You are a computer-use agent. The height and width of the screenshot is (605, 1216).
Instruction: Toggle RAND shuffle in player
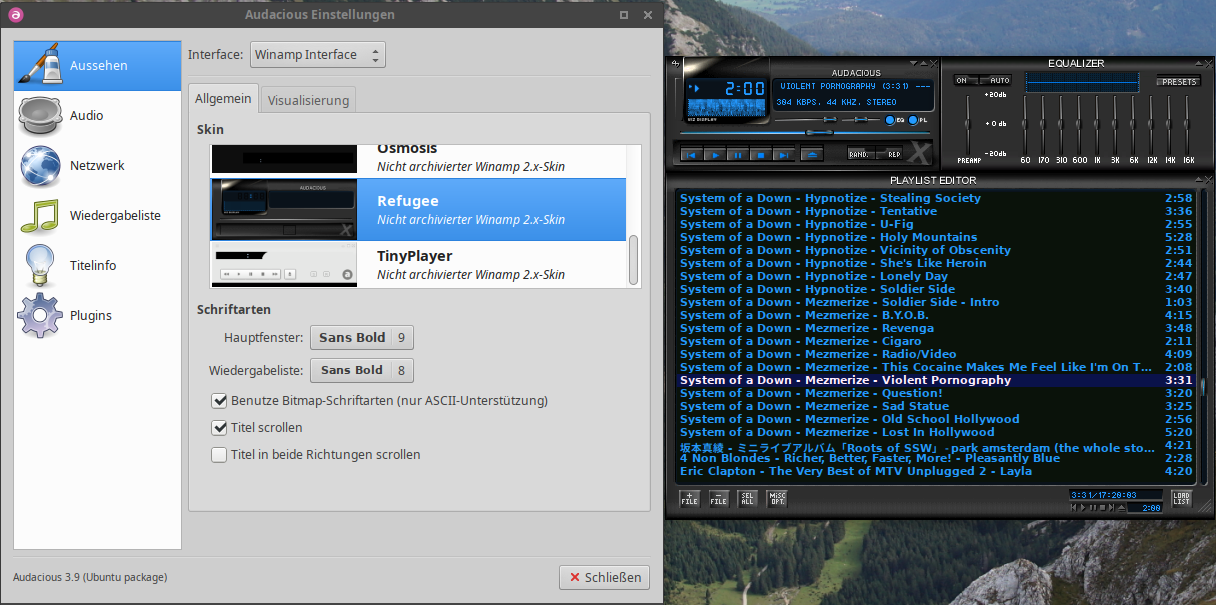coord(861,154)
